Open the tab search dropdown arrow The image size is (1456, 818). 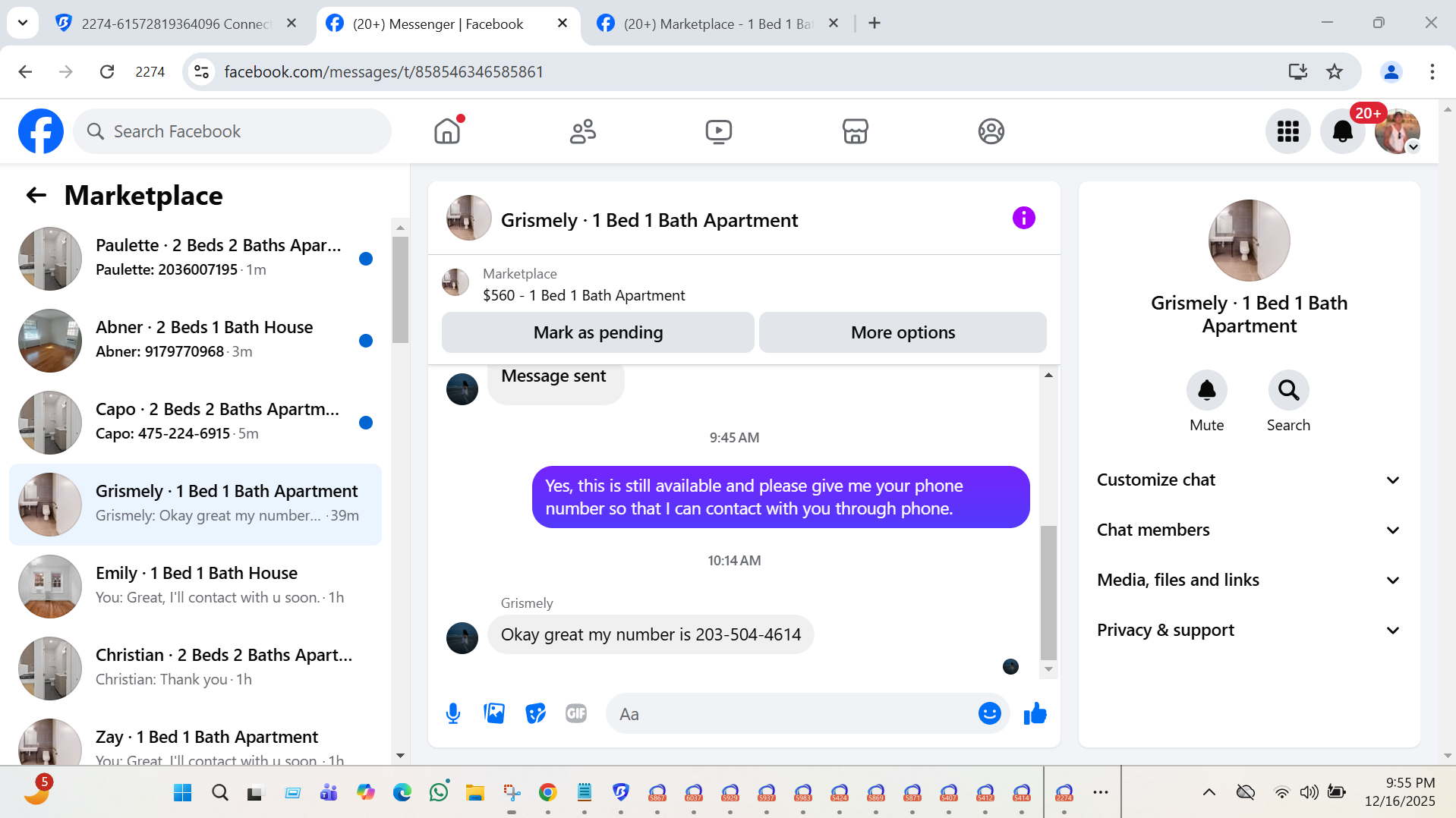(23, 23)
